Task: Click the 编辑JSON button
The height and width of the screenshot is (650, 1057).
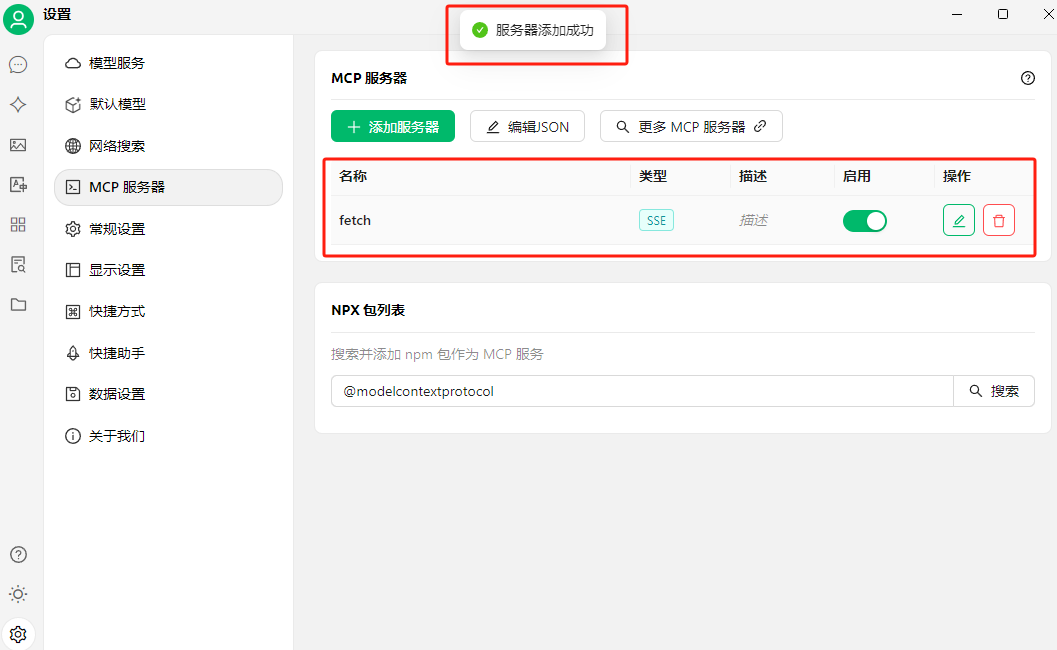Action: [527, 127]
